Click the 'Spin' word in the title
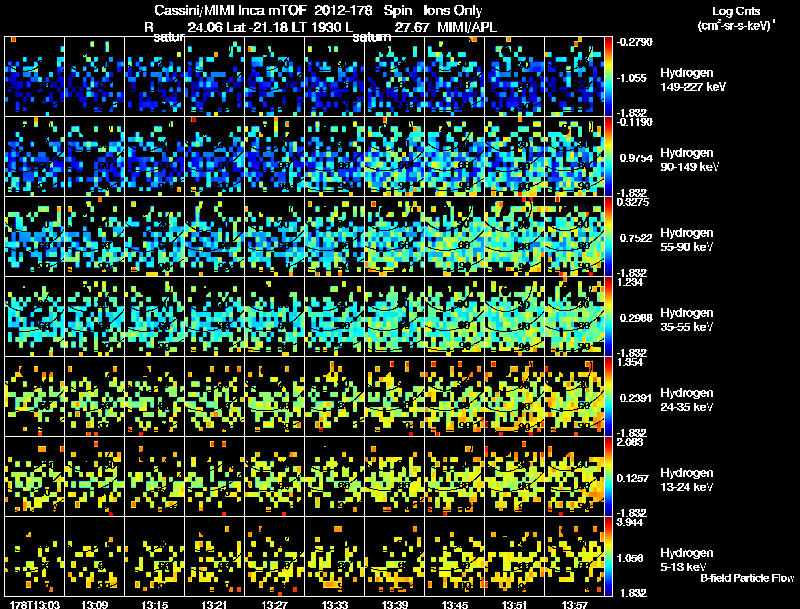Viewport: 800px width, 609px height. (397, 10)
